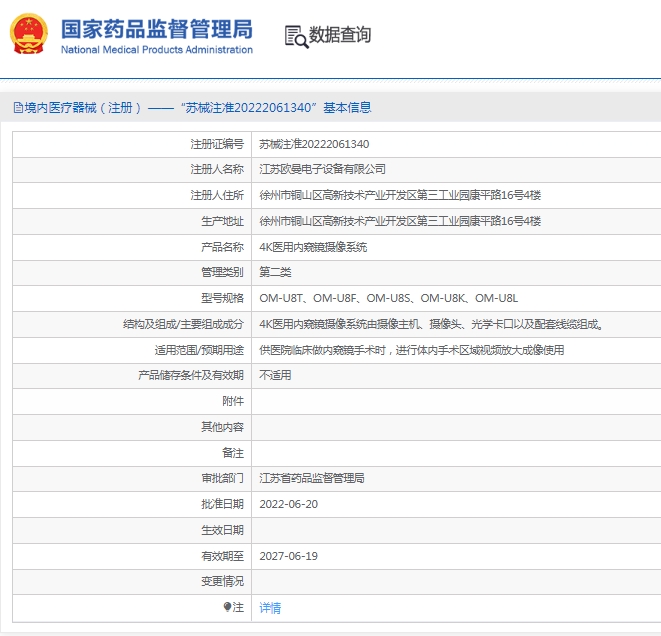Select the 生产地址 address value
This screenshot has width=661, height=636.
400,221
